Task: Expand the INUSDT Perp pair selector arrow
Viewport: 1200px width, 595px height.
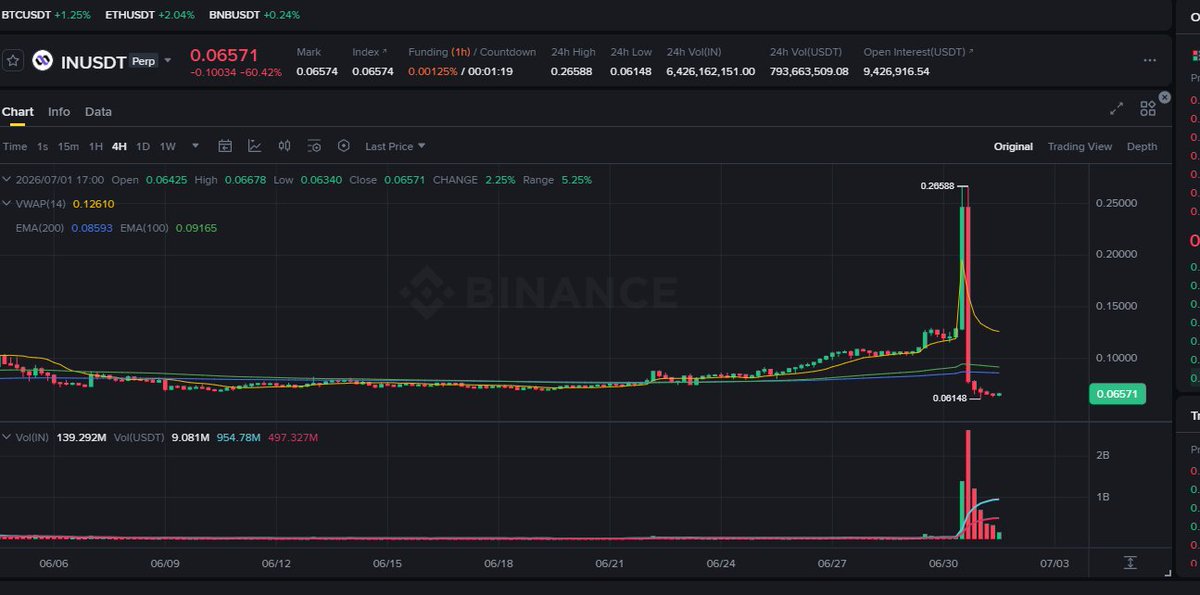Action: [168, 61]
